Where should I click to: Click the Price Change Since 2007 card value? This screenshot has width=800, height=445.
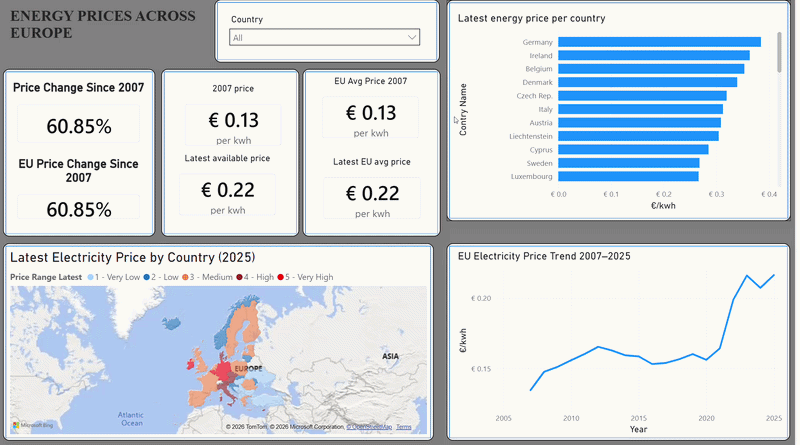tap(79, 126)
